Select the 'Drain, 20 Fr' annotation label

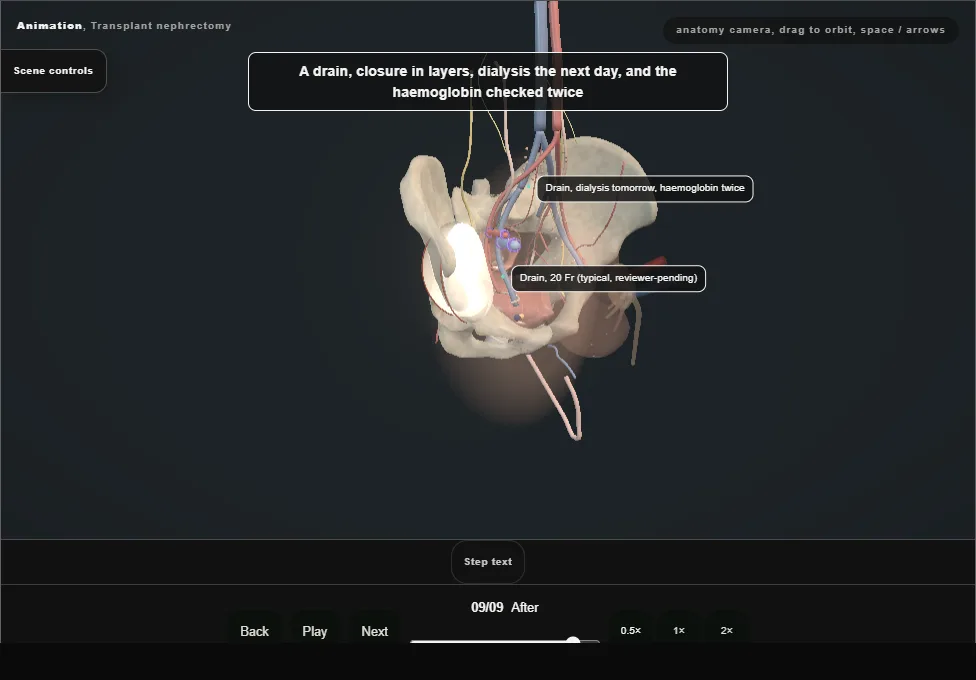click(608, 278)
